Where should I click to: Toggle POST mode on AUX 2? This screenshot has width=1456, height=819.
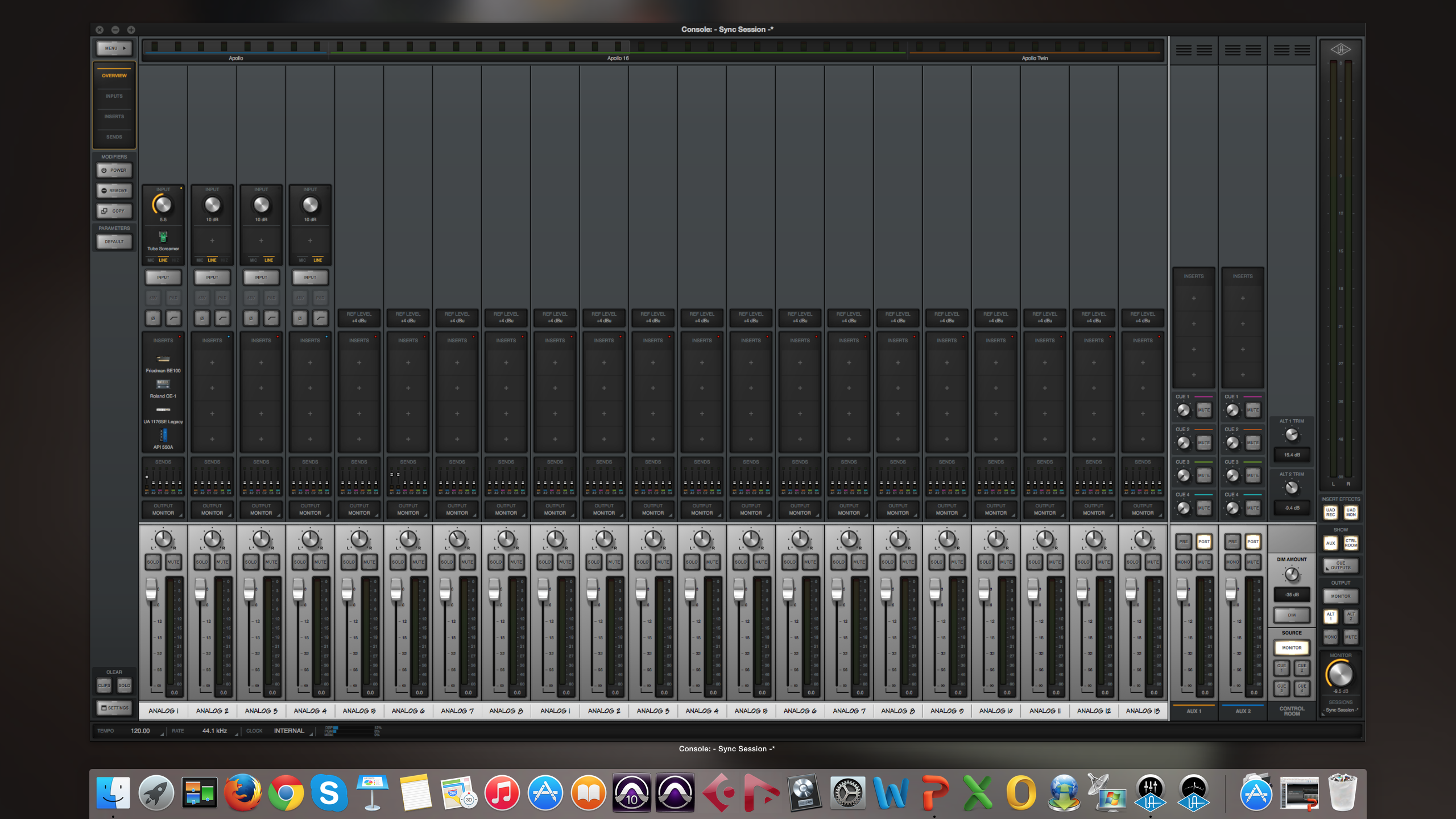coord(1253,542)
